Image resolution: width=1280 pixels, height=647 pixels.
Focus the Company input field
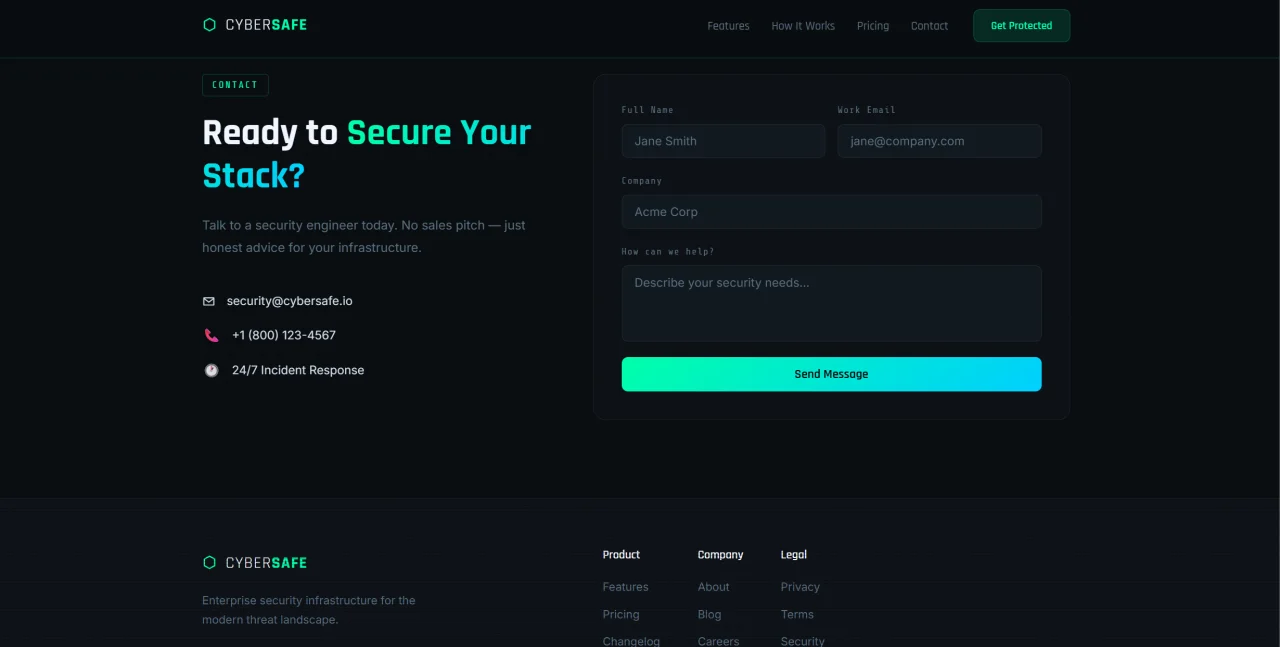831,212
